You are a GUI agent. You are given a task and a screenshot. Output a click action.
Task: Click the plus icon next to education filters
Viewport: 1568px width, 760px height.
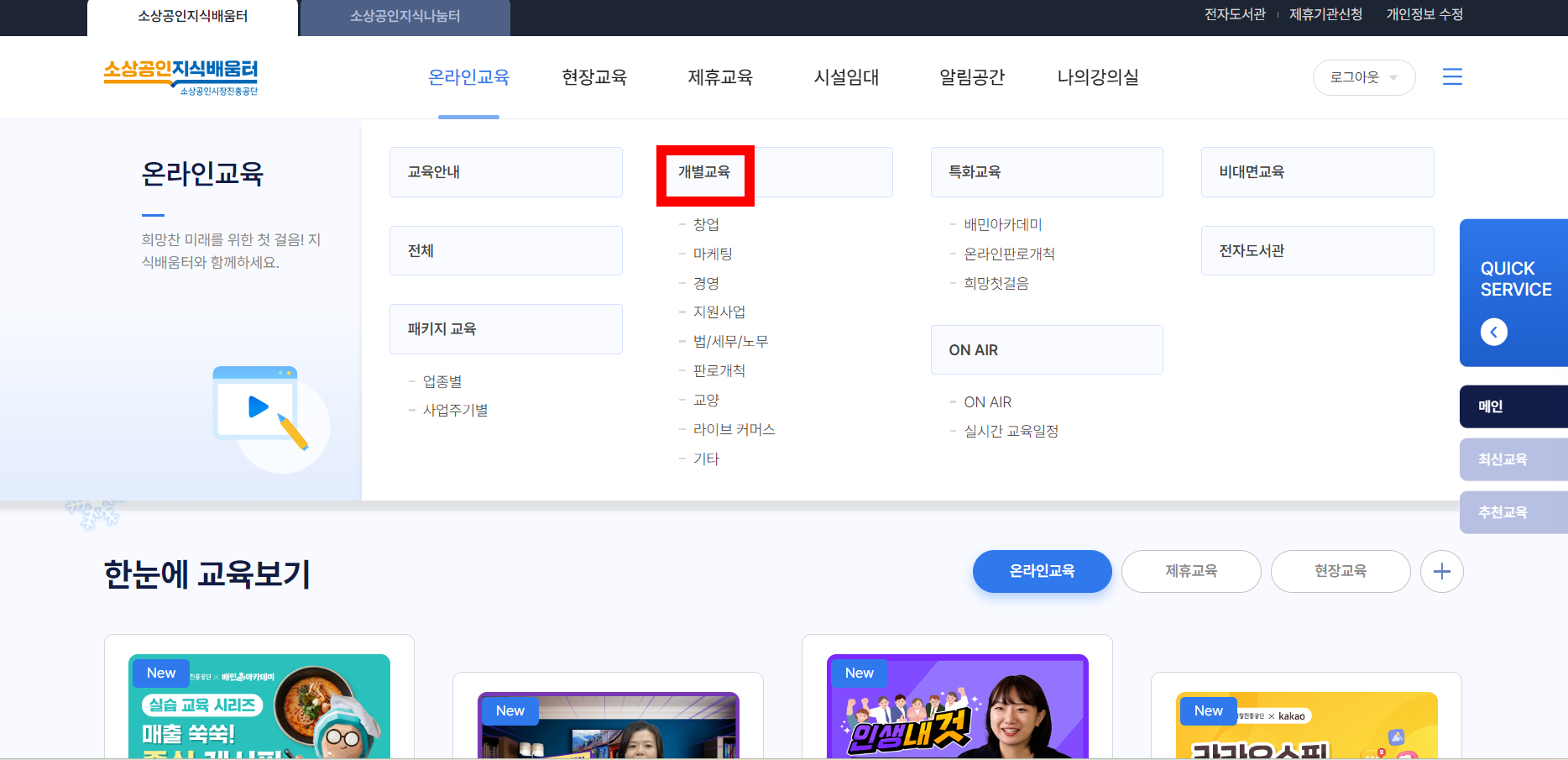point(1442,571)
